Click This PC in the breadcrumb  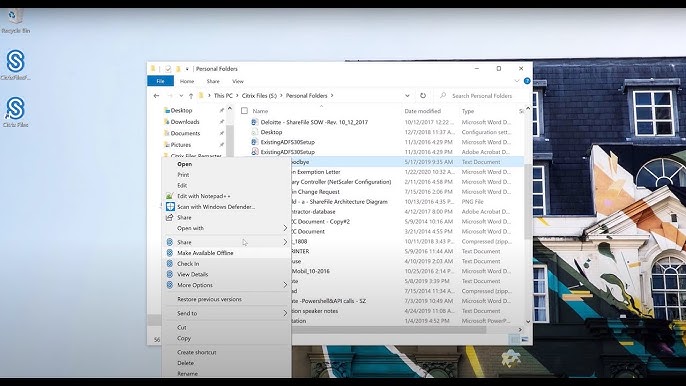point(223,95)
